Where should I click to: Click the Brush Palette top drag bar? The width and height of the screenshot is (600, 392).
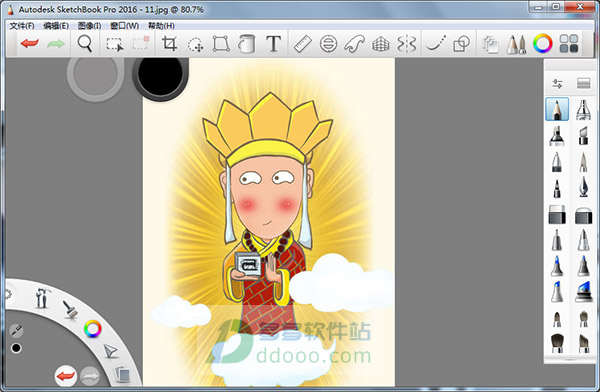click(x=570, y=65)
